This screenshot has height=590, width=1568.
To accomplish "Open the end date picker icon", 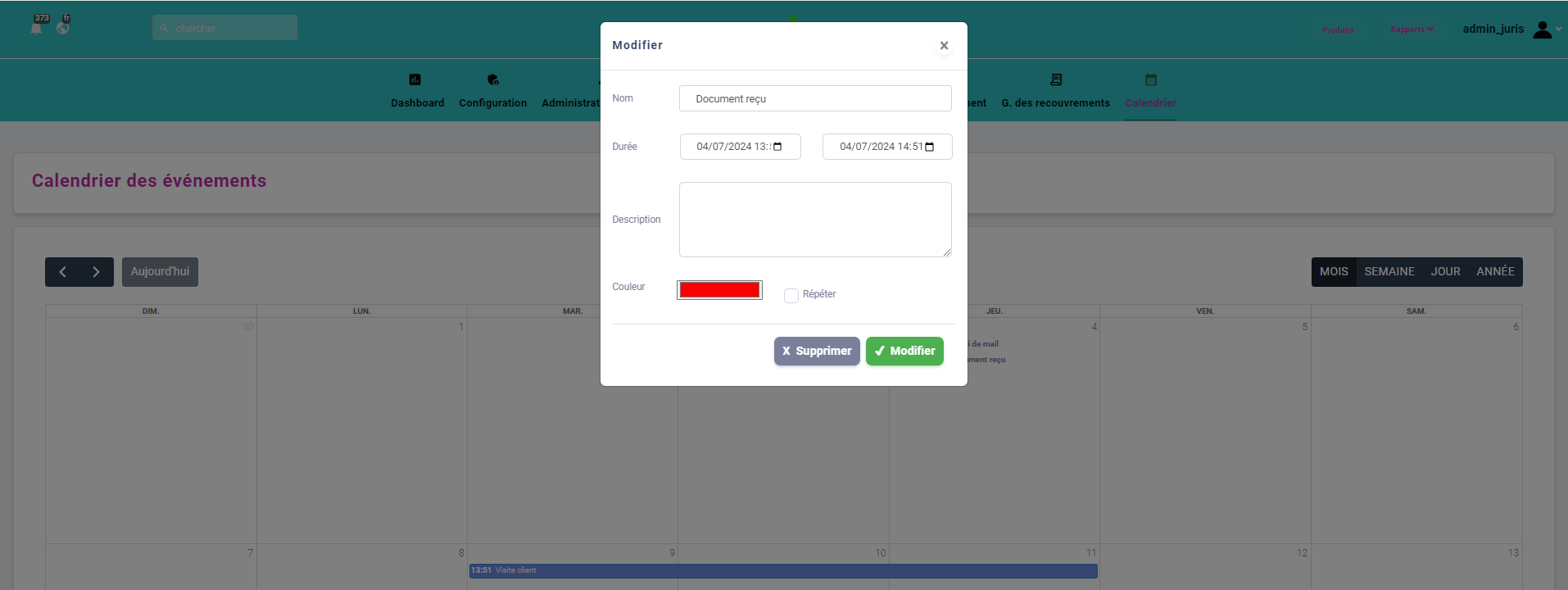I will [929, 147].
